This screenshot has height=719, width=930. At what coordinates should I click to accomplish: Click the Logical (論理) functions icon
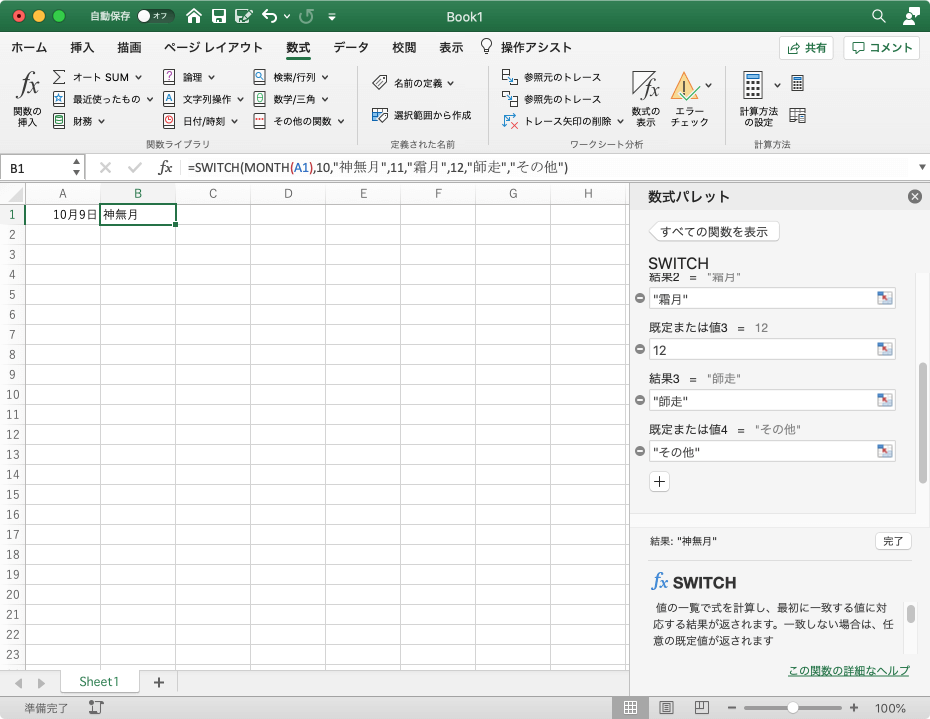(x=169, y=77)
